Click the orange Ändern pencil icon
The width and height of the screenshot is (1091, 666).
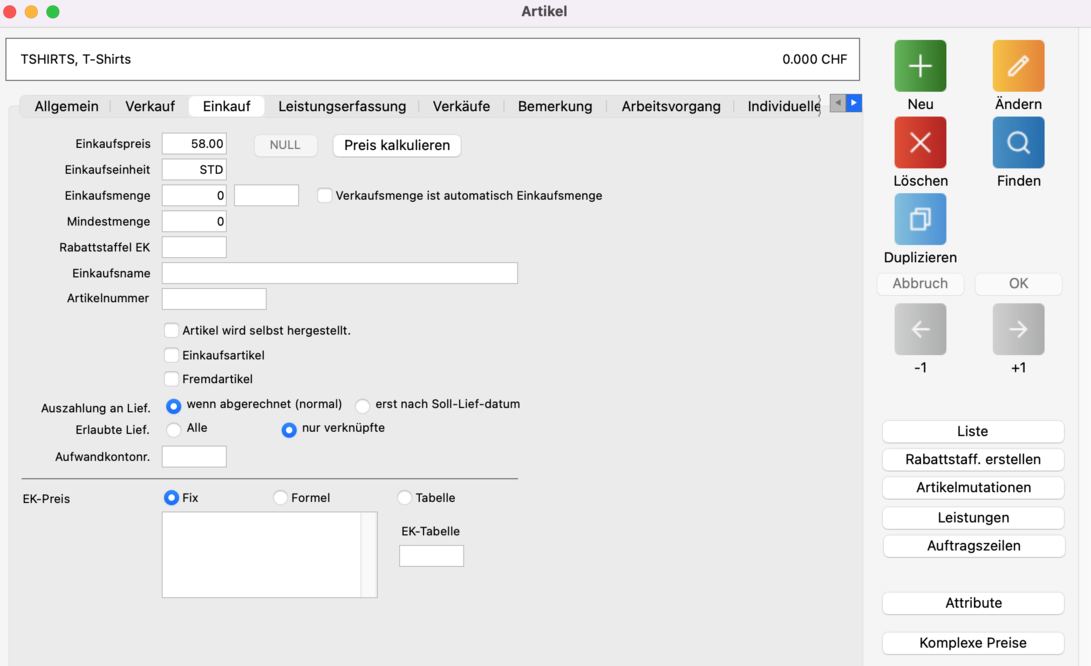click(1018, 66)
